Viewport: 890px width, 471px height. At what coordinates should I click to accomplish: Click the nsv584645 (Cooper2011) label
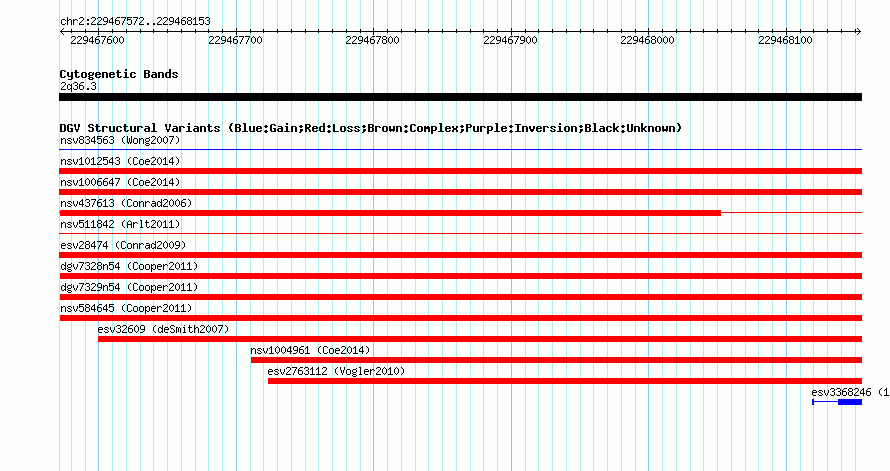(x=126, y=308)
